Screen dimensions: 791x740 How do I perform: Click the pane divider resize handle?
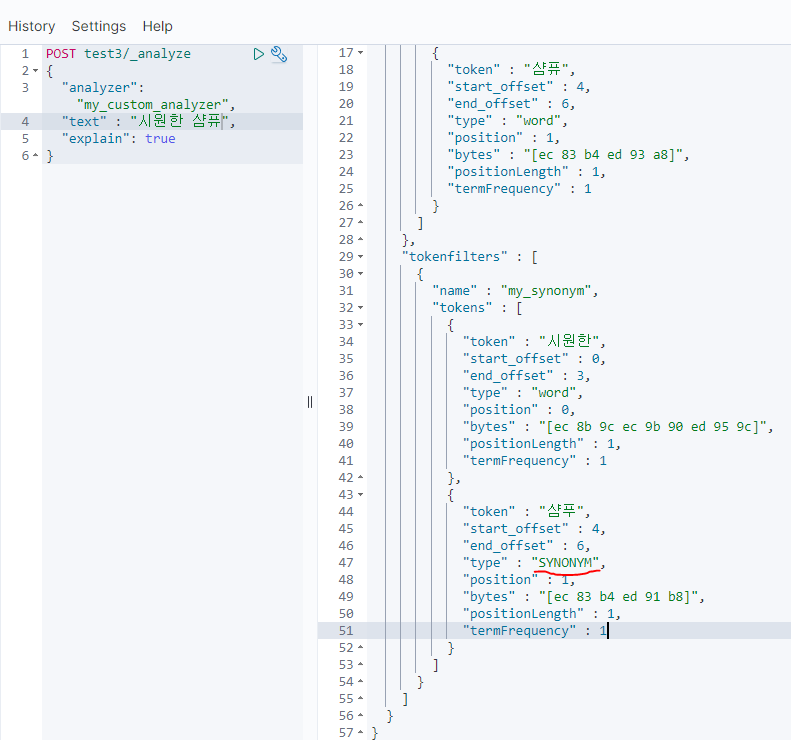click(x=310, y=402)
